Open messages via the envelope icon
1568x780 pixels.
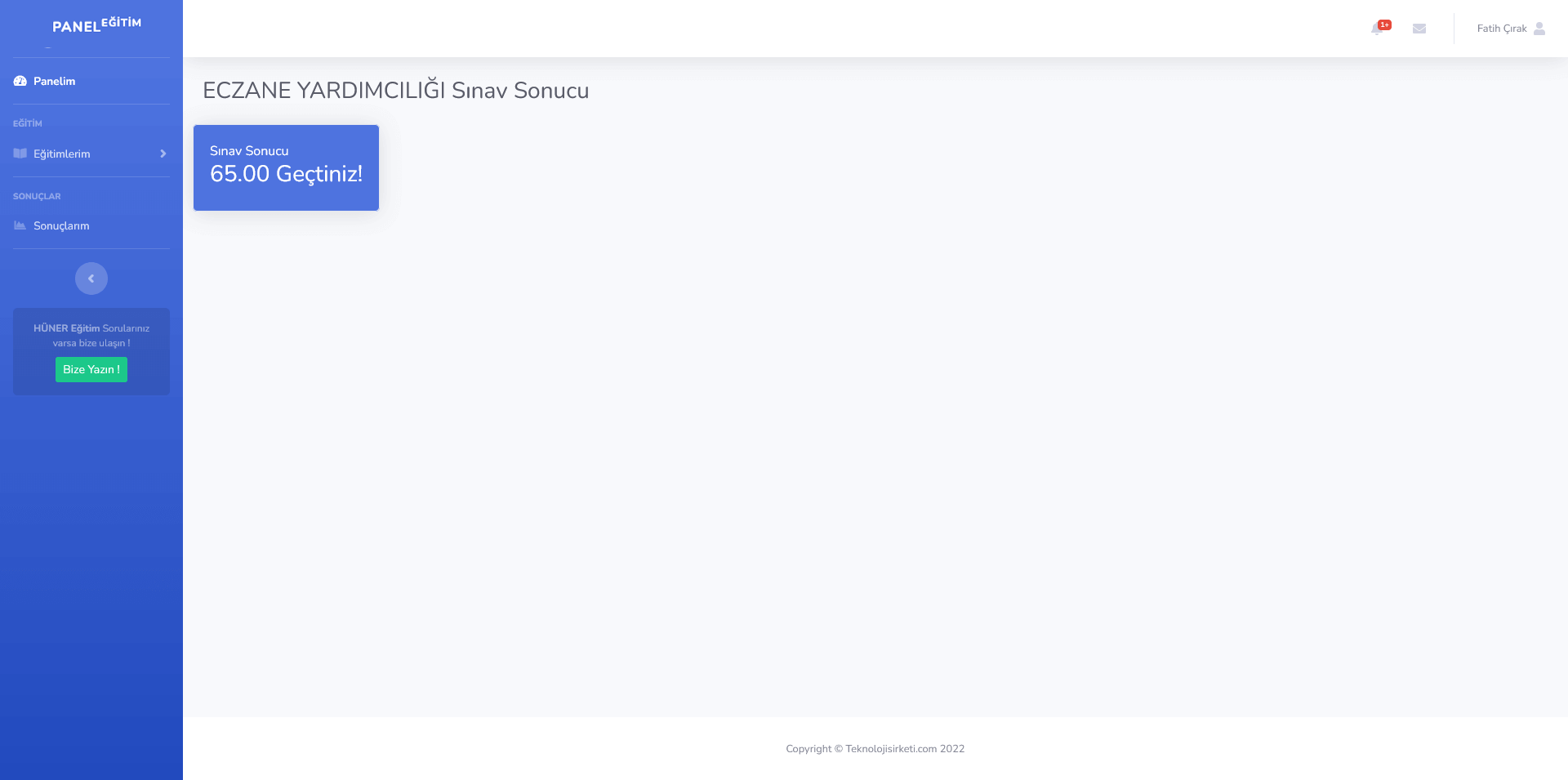[1419, 29]
